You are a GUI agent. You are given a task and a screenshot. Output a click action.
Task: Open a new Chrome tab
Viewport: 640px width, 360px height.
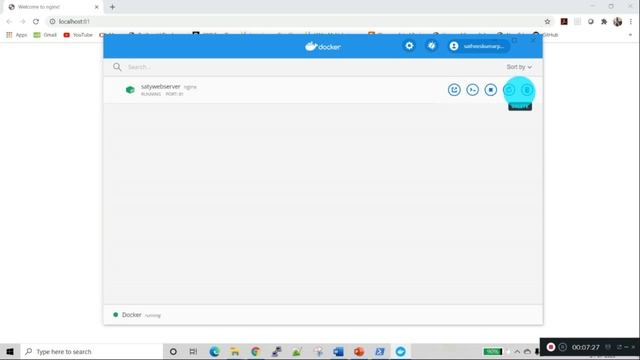tap(112, 7)
